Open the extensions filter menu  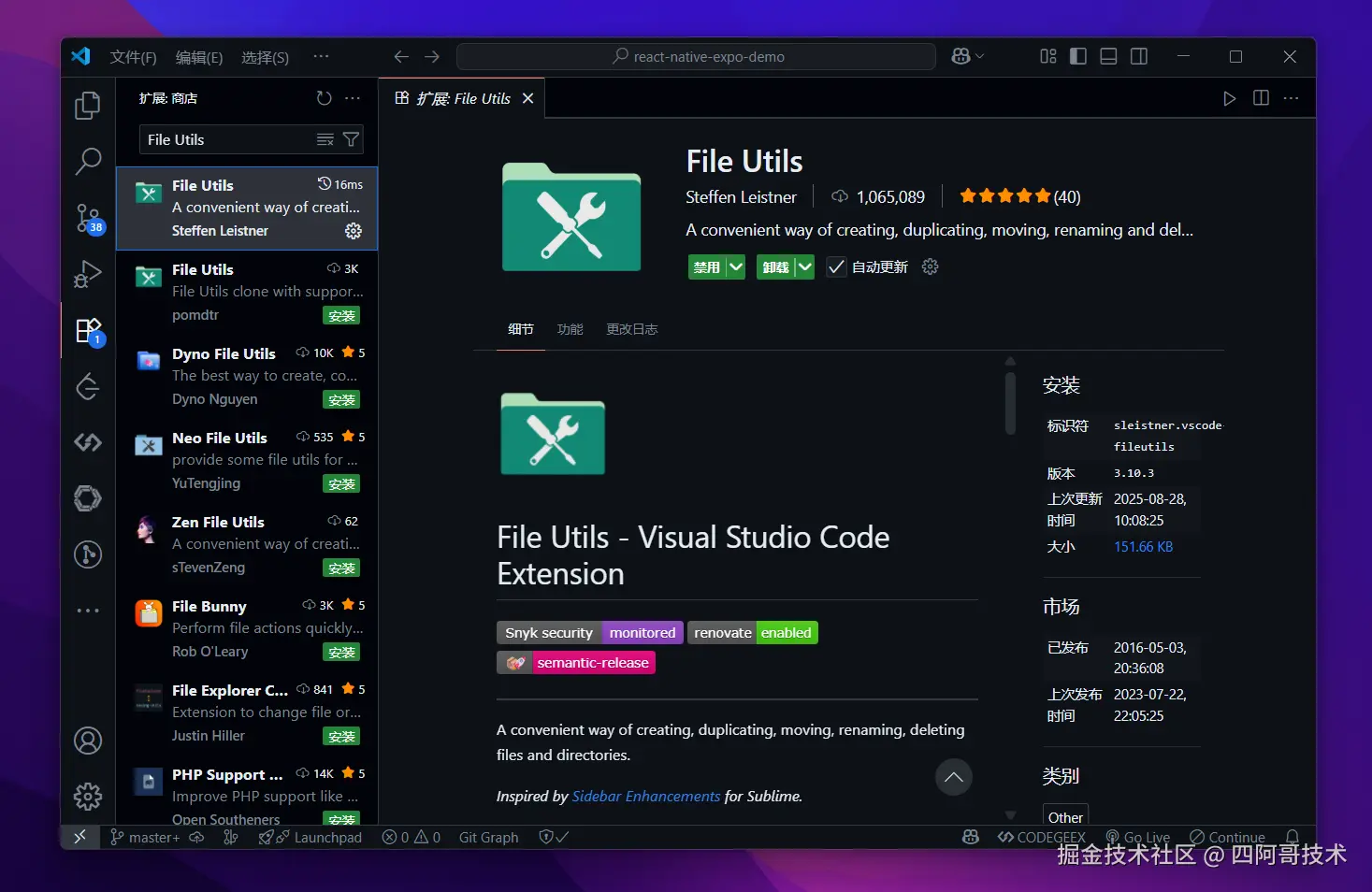pyautogui.click(x=351, y=139)
